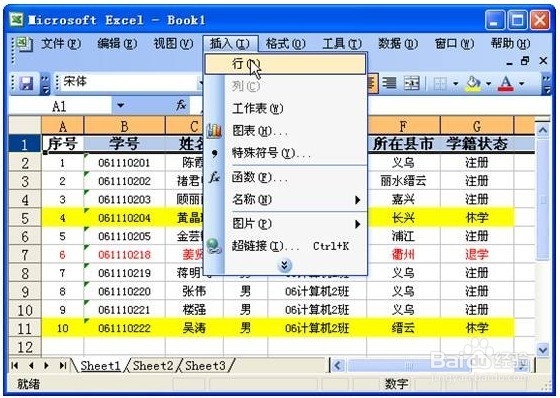Screen dimensions: 560x398
Task: Choose 行 from the Insert menu
Action: click(285, 64)
